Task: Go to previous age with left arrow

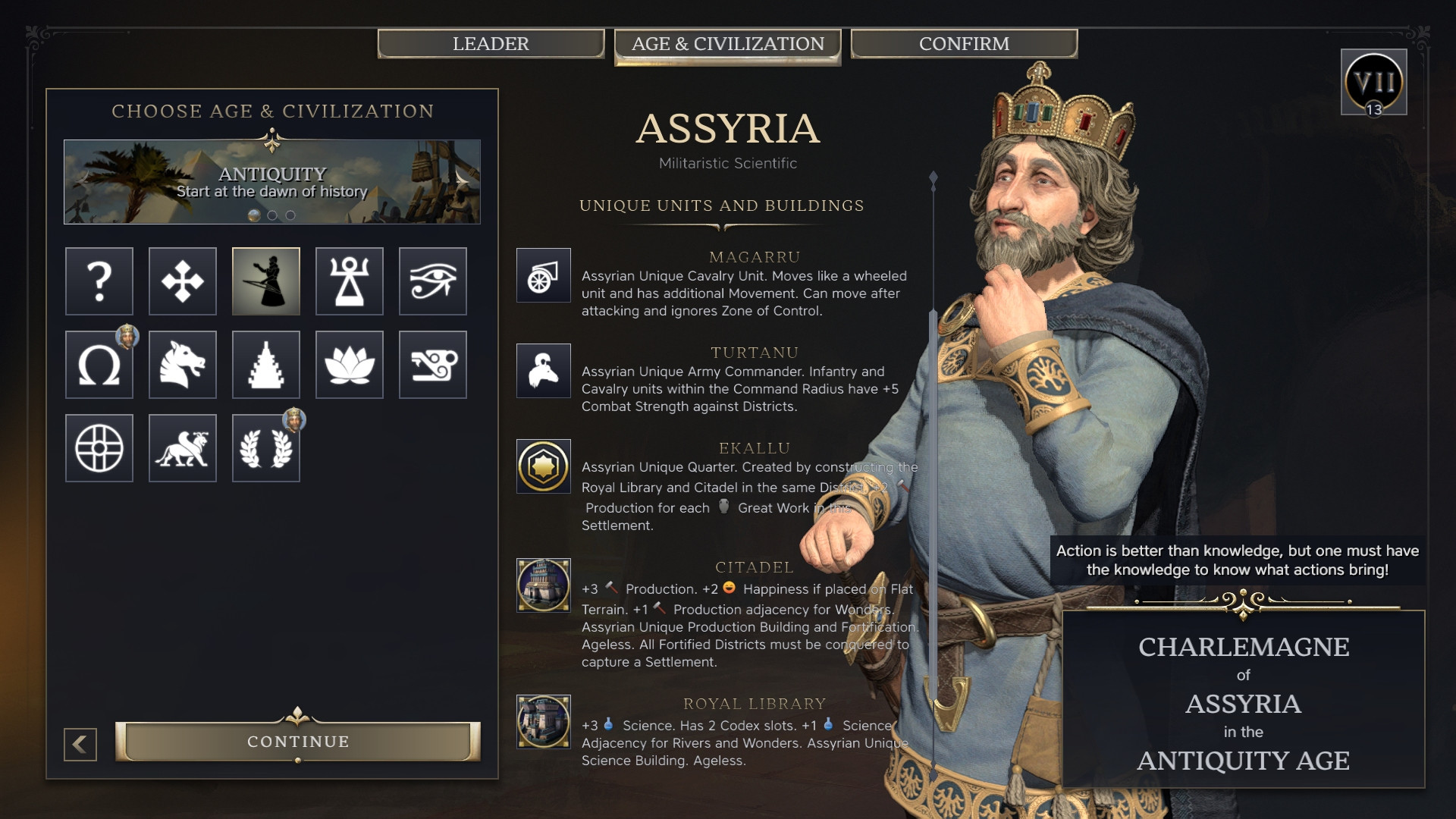Action: [x=83, y=180]
